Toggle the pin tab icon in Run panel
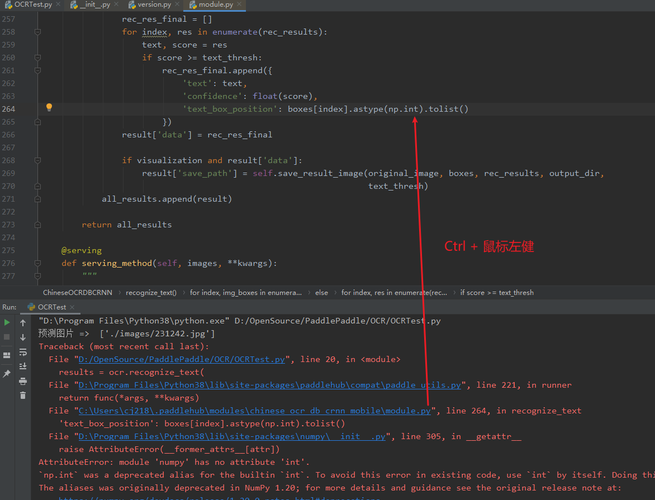The height and width of the screenshot is (500, 655). pyautogui.click(x=7, y=373)
